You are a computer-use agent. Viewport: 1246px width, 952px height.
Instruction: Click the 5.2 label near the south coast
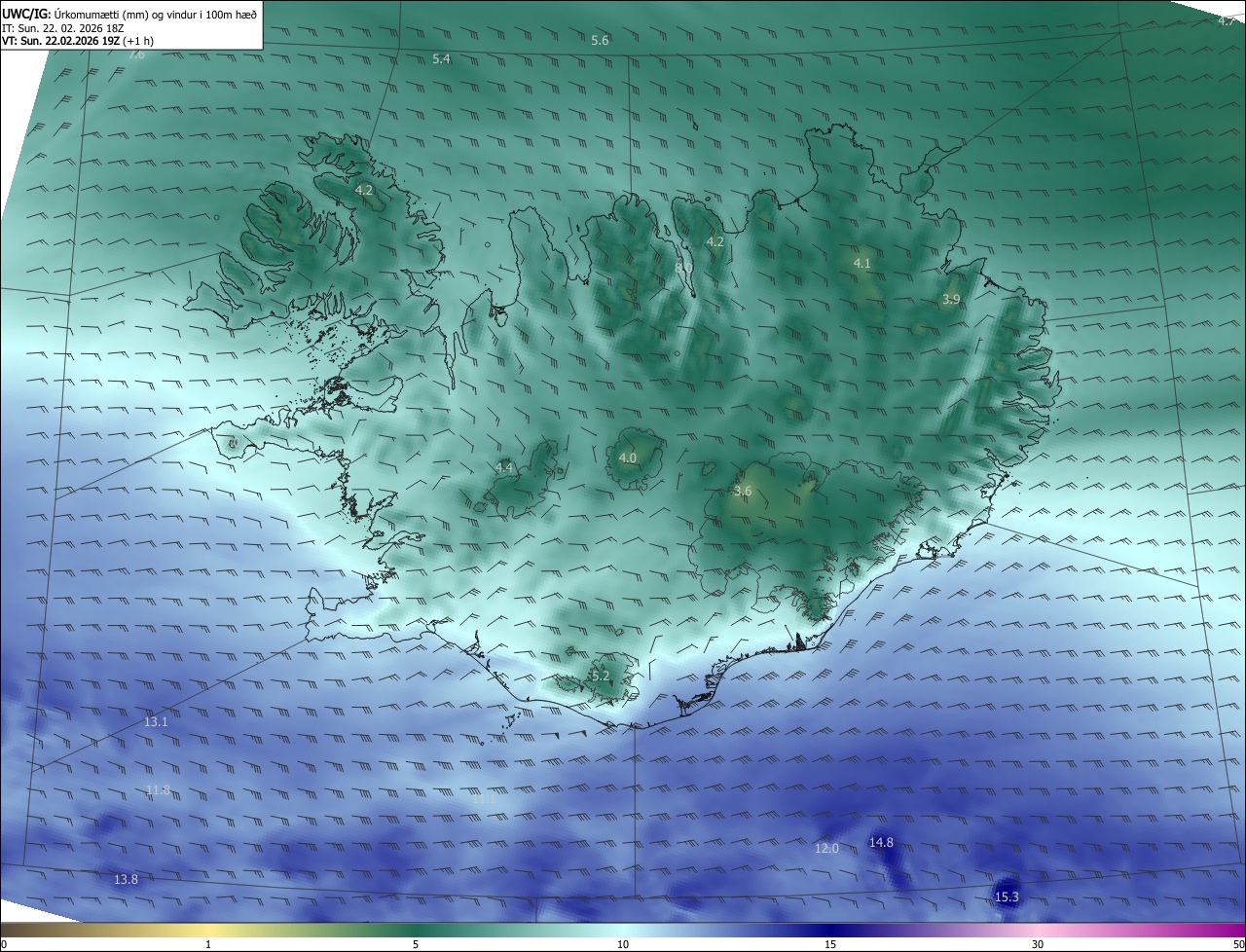point(600,676)
